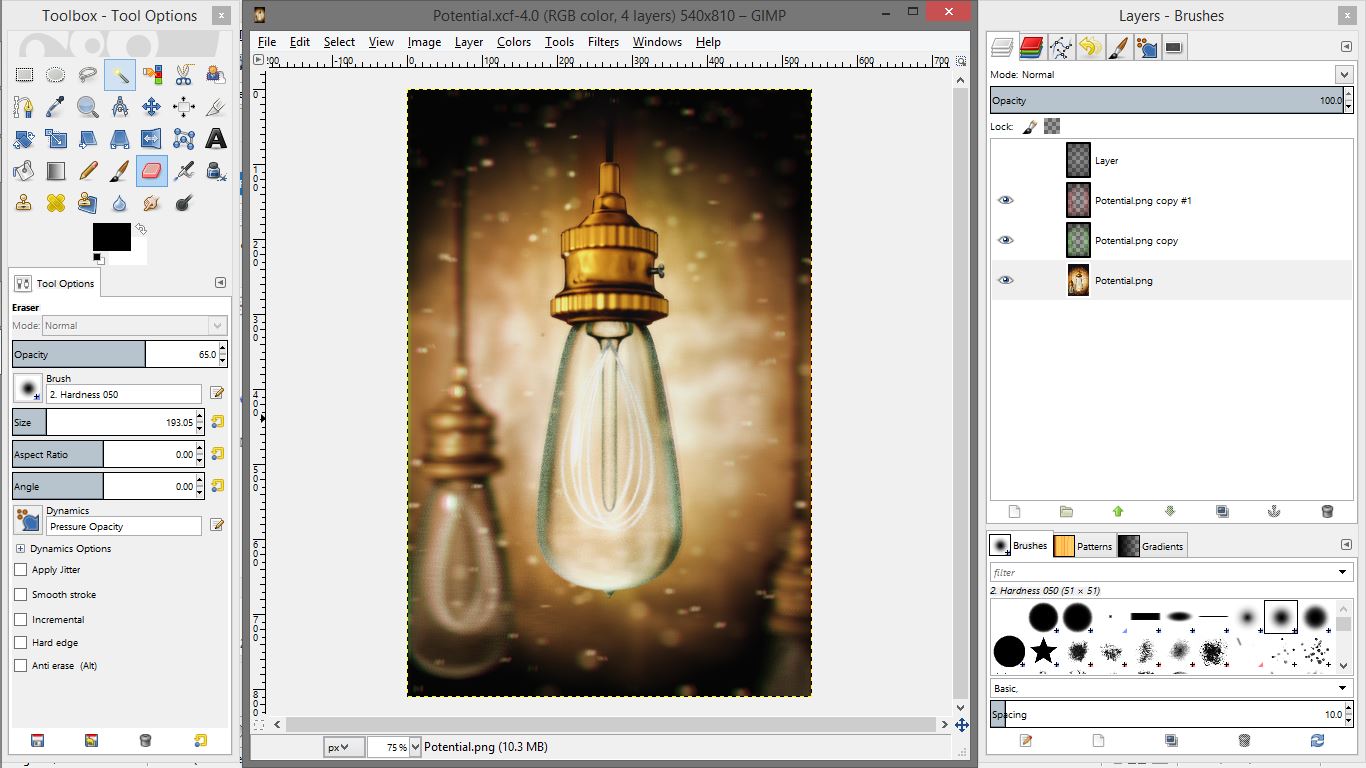Select the Blend gradient tool
Screen dimensions: 1366x768
(56, 171)
